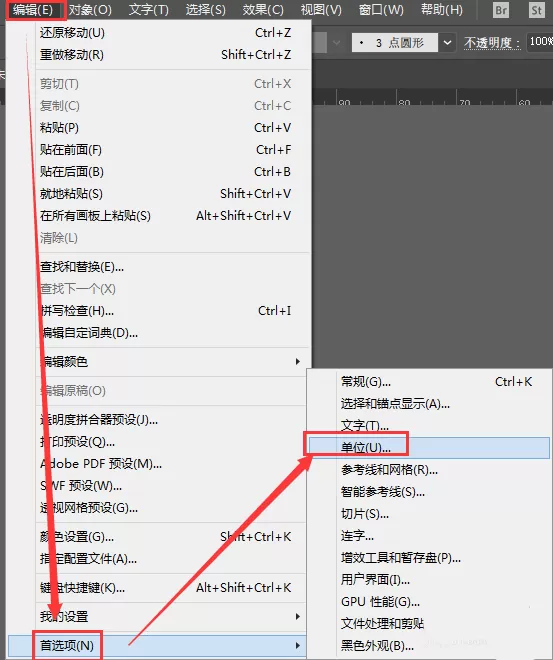
Task: Open 切片(S)... preferences
Action: (x=429, y=514)
